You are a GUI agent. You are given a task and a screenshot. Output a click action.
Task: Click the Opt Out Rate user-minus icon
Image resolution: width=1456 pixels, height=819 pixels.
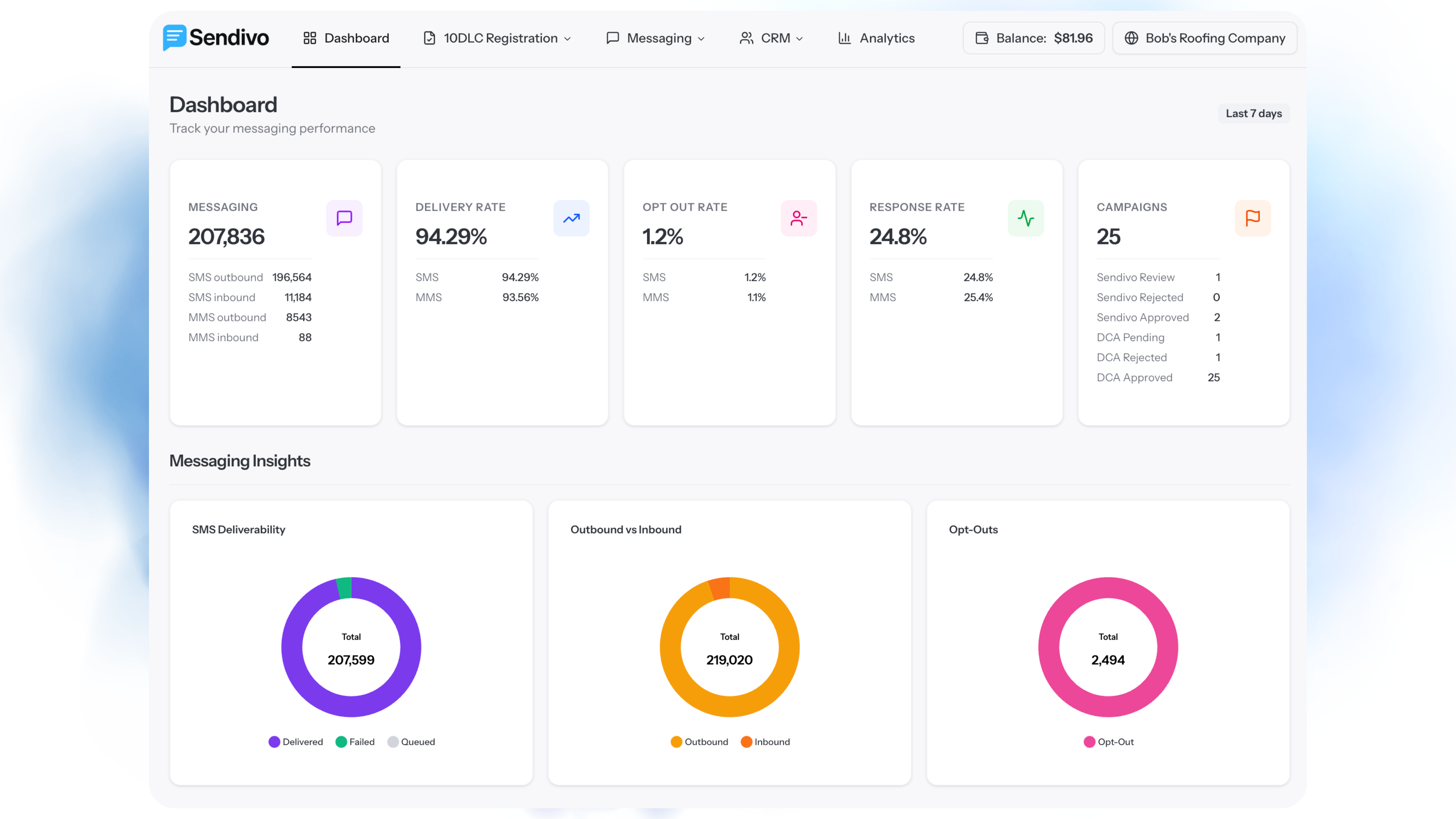[x=798, y=218]
